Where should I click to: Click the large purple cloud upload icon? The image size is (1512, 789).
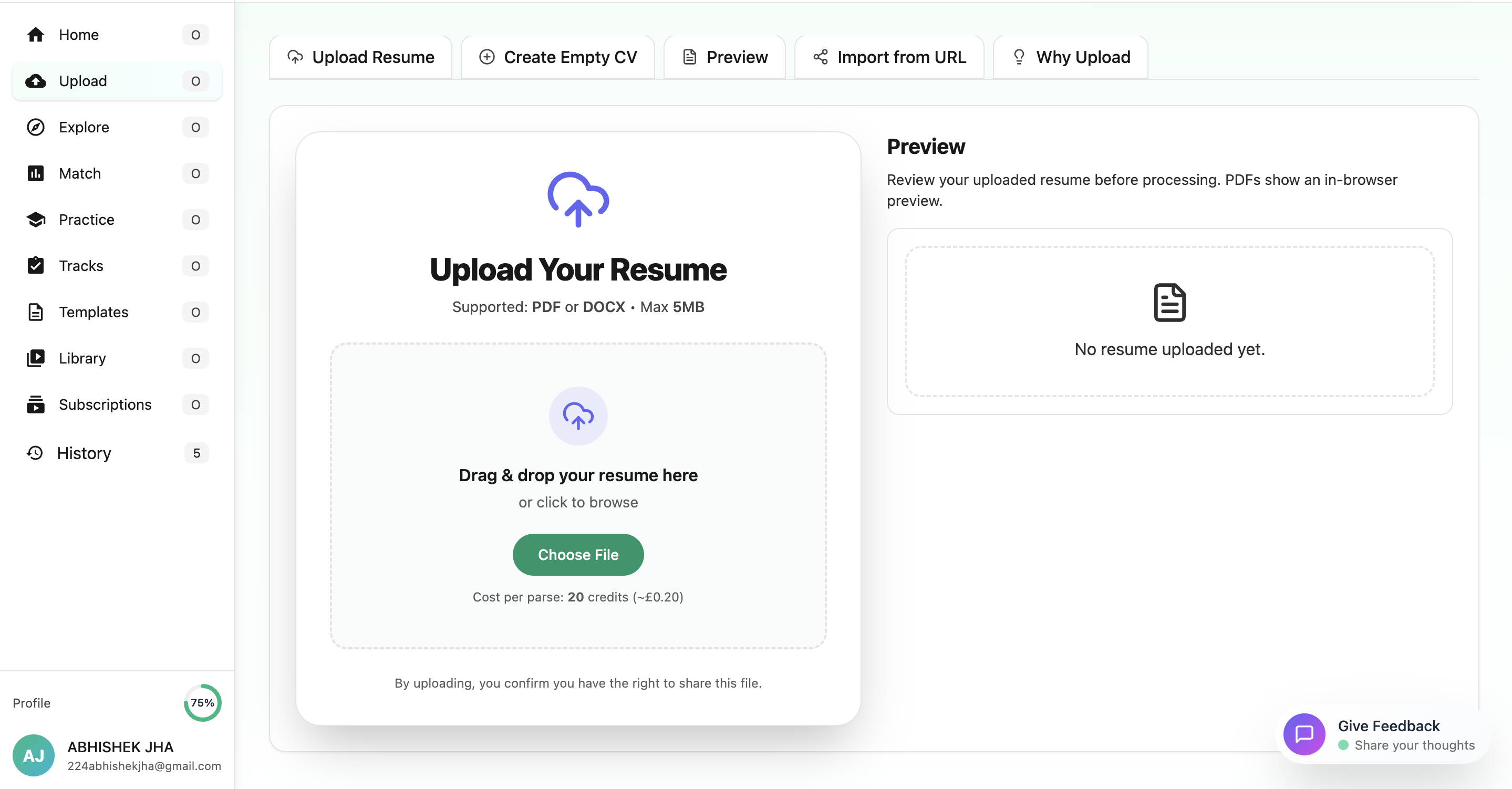coord(578,200)
